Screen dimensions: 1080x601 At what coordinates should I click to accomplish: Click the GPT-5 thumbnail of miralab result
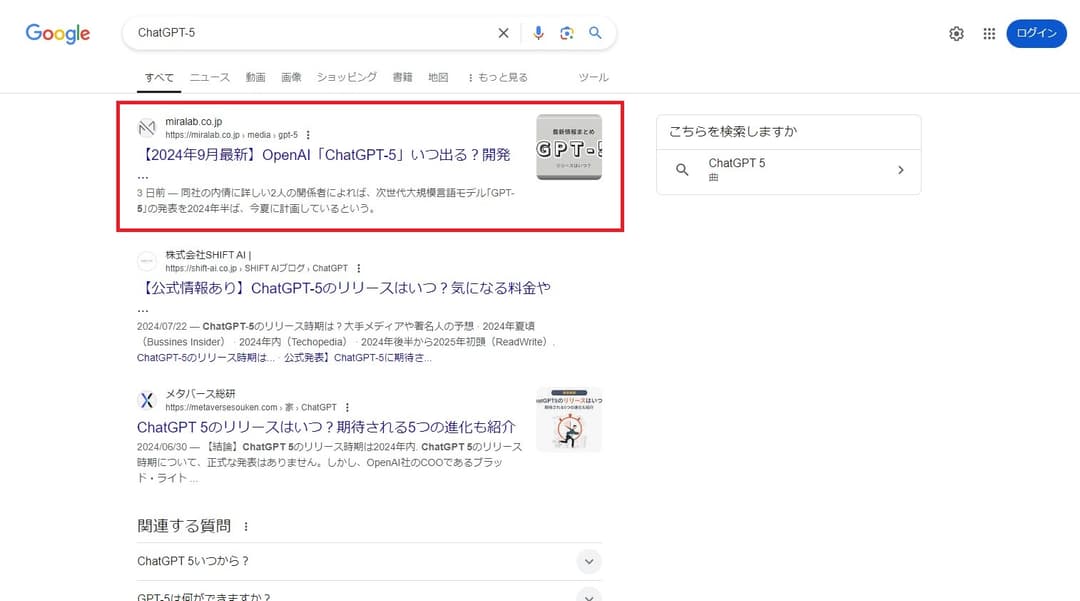(x=569, y=147)
